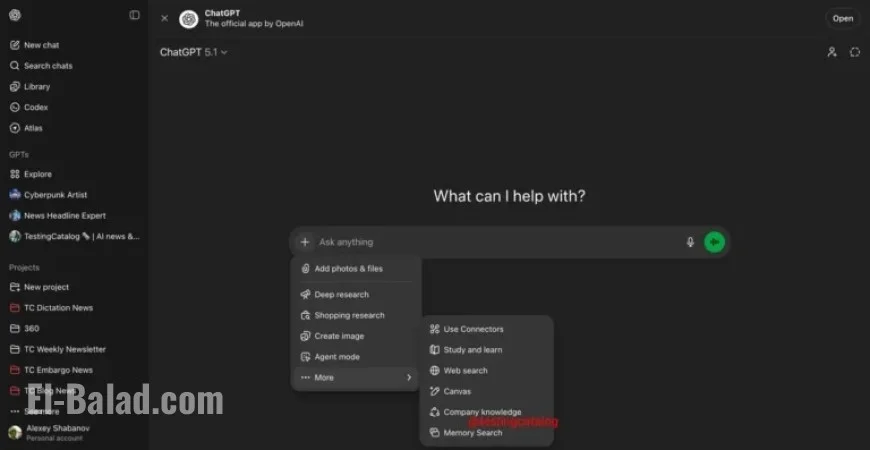Select Create image from menu

[355, 336]
